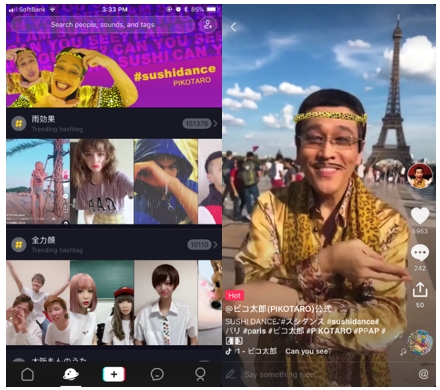The image size is (440, 390).
Task: Open the #paris hashtag in caption
Action: [254, 331]
